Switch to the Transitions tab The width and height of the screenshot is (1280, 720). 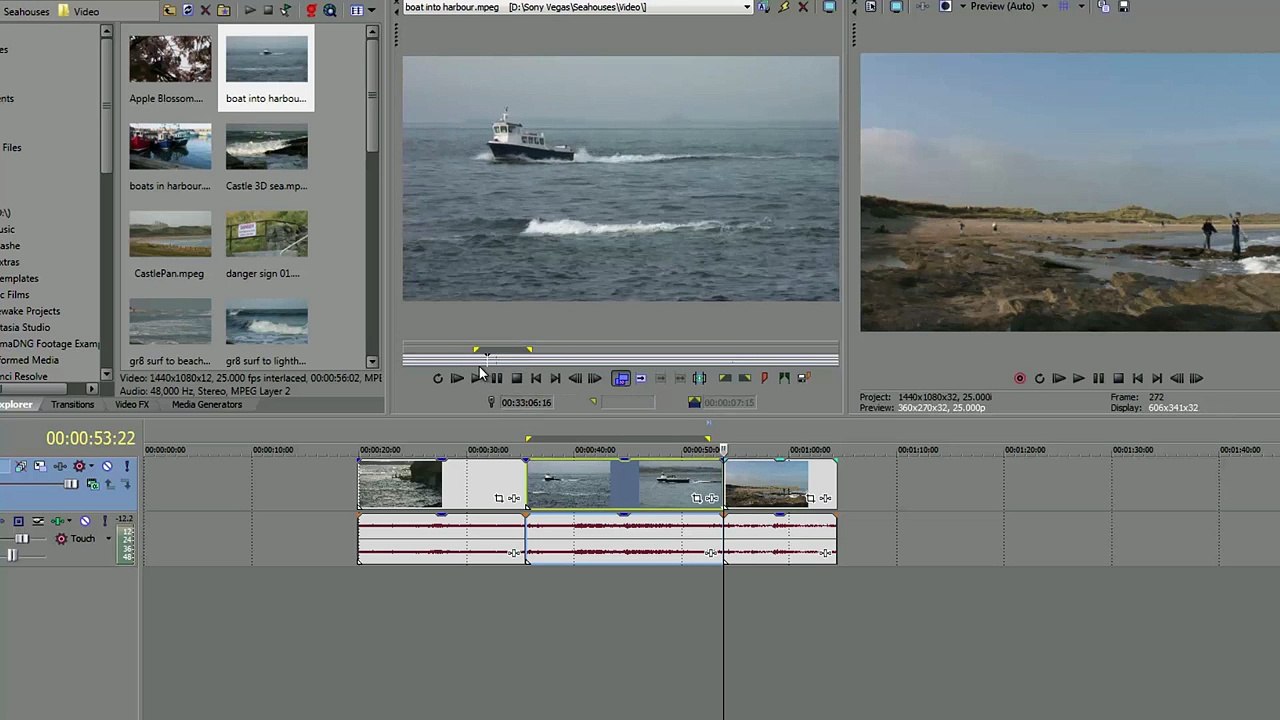click(72, 405)
